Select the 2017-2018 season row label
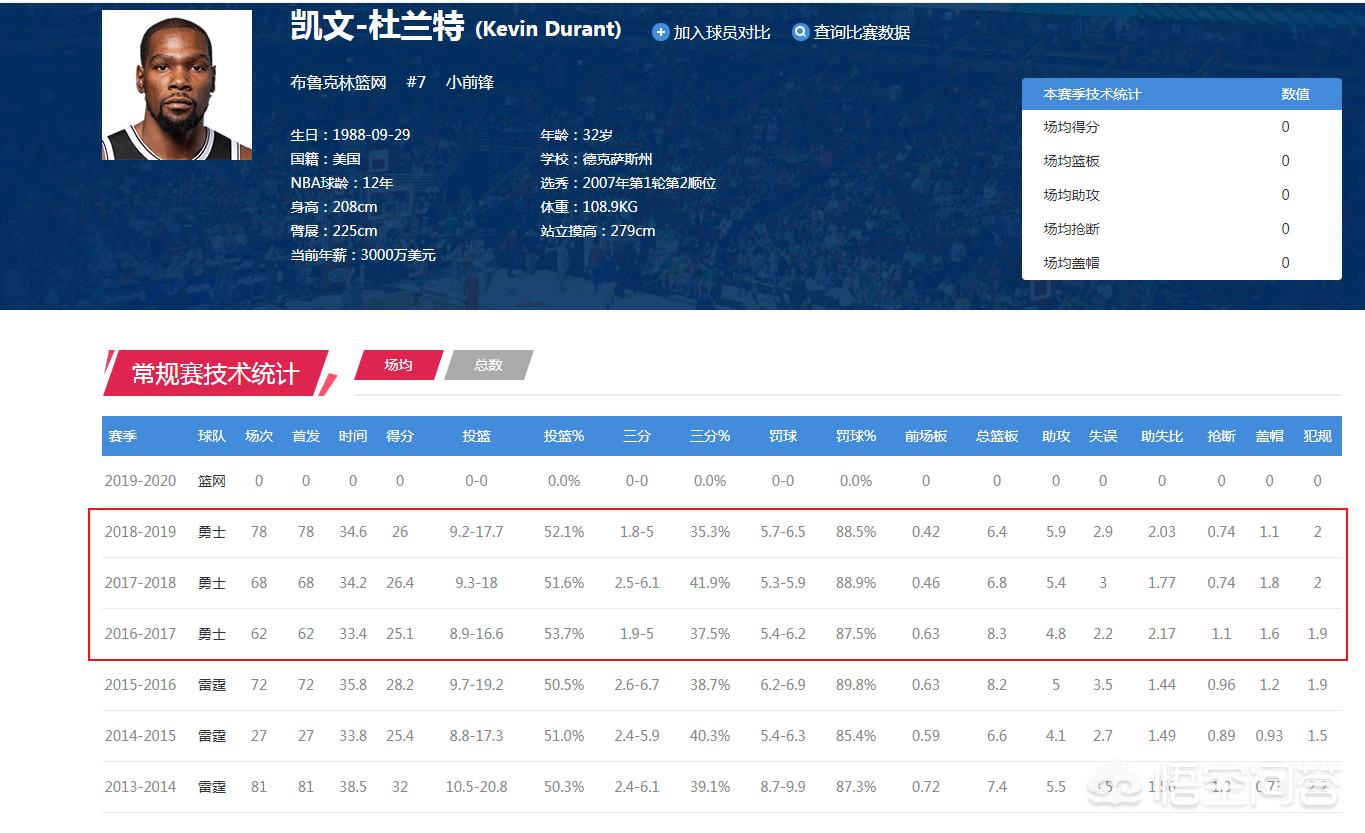This screenshot has width=1365, height=833. (140, 583)
